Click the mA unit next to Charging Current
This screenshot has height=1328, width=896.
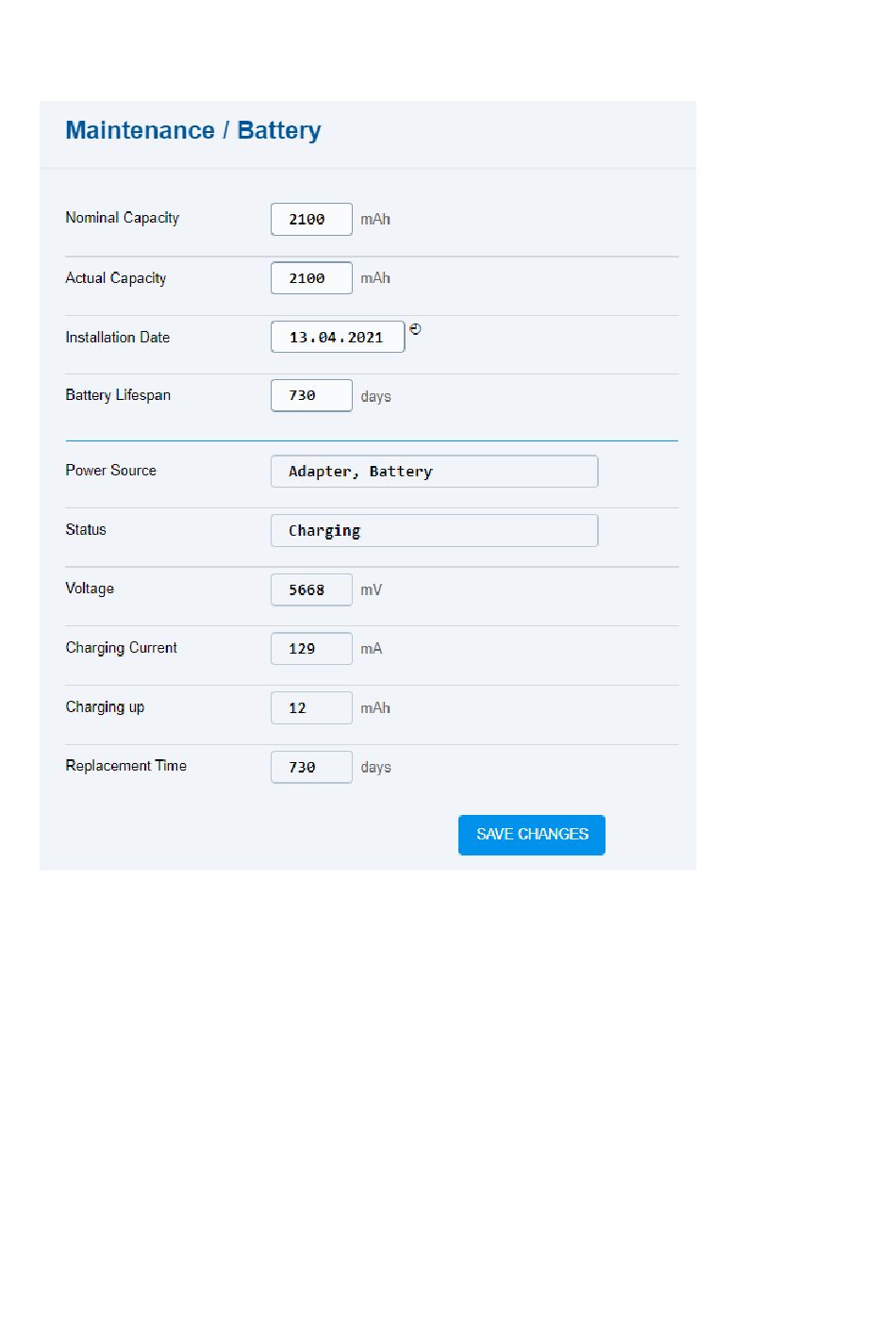(x=372, y=649)
